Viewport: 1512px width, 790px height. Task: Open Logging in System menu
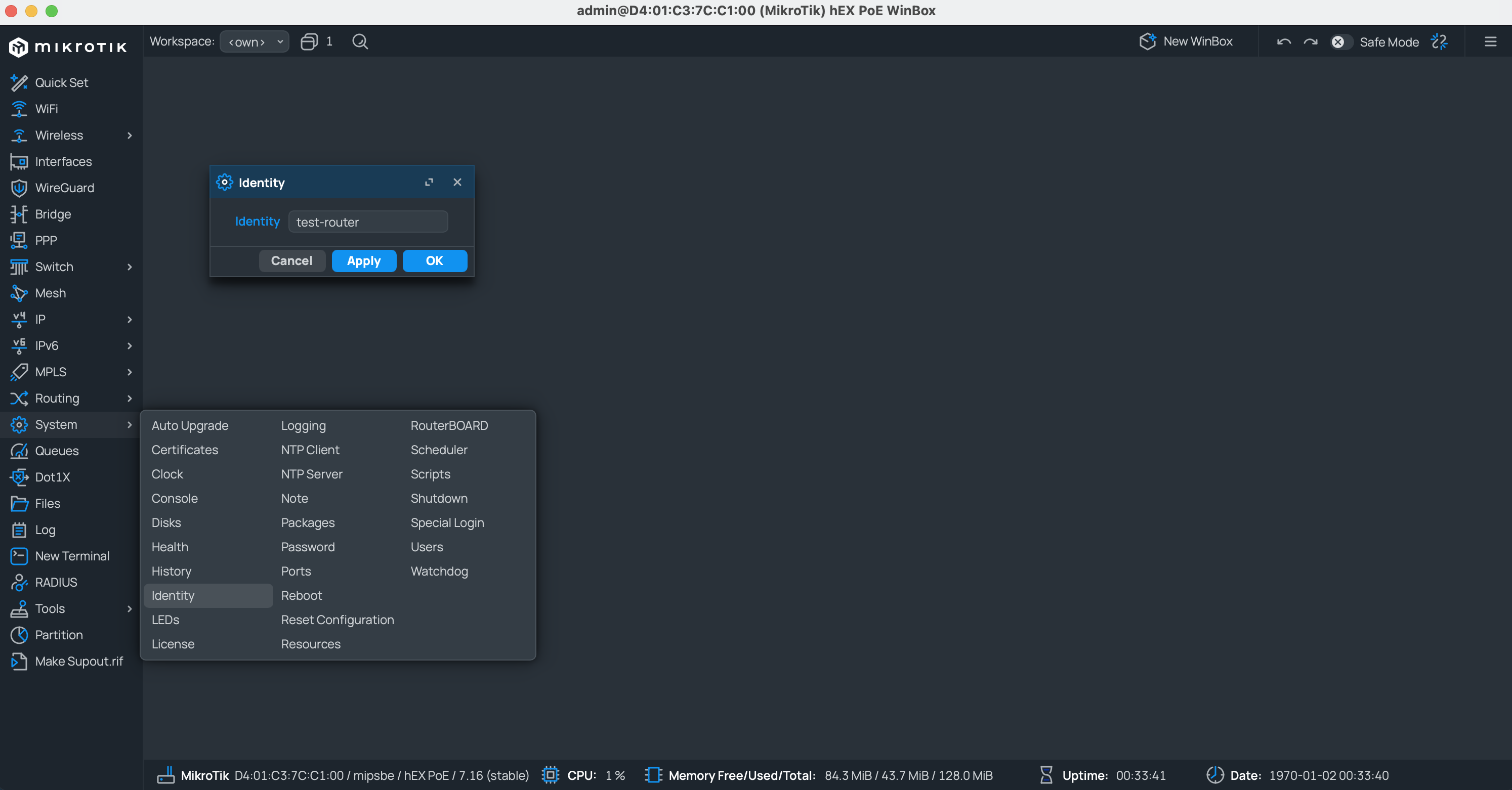click(304, 426)
